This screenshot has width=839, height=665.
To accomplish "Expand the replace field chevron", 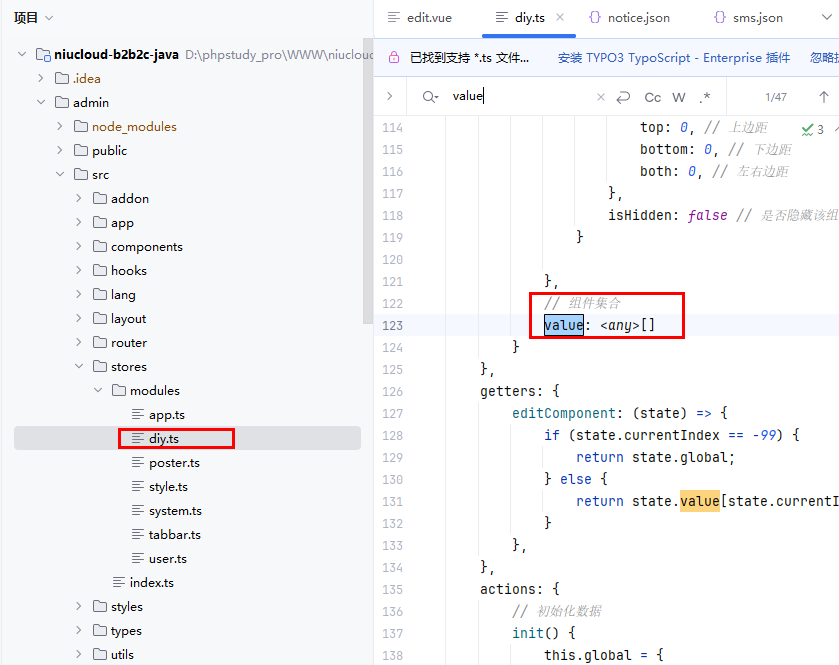I will 390,97.
